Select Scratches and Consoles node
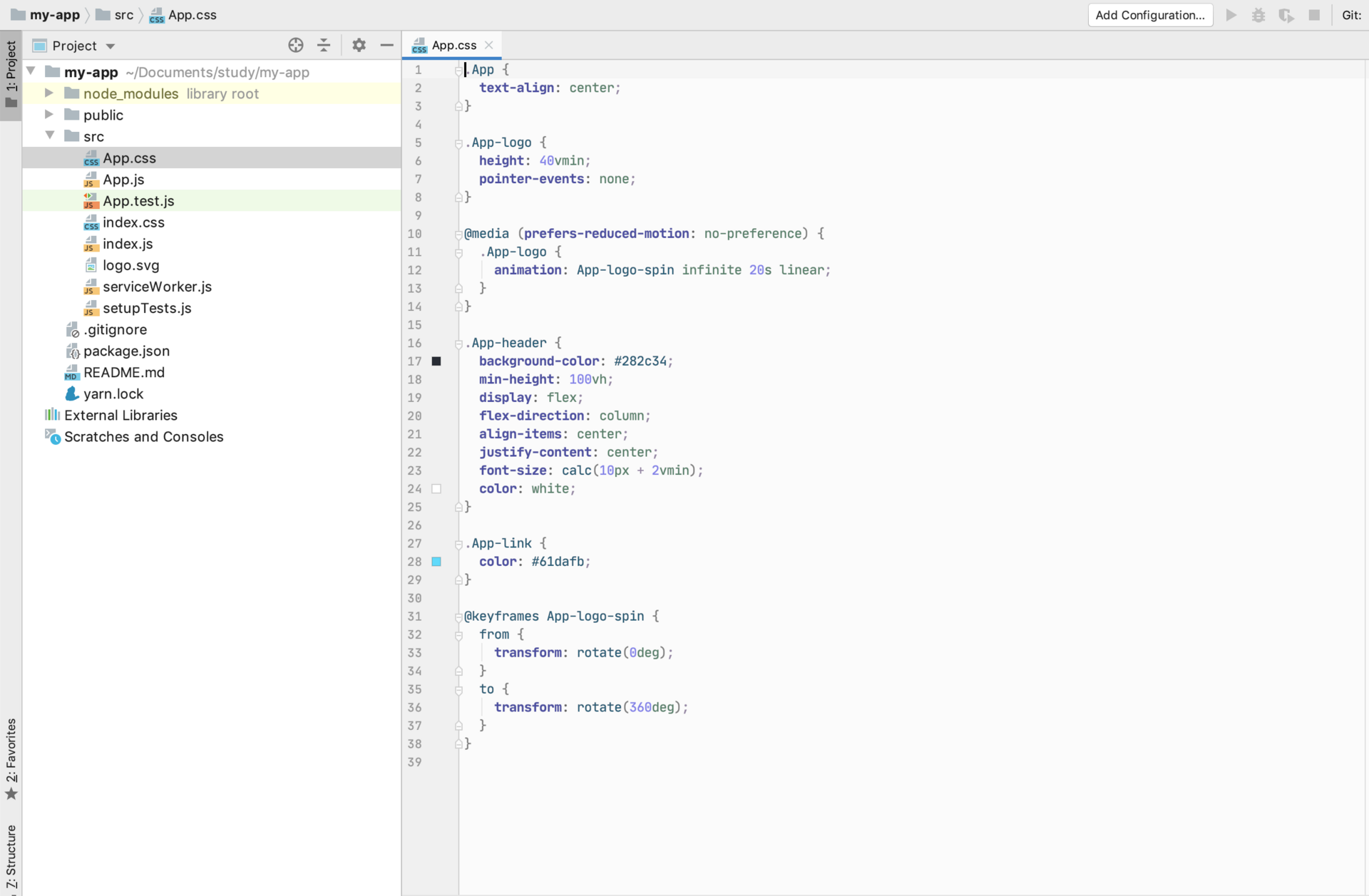 [211, 436]
